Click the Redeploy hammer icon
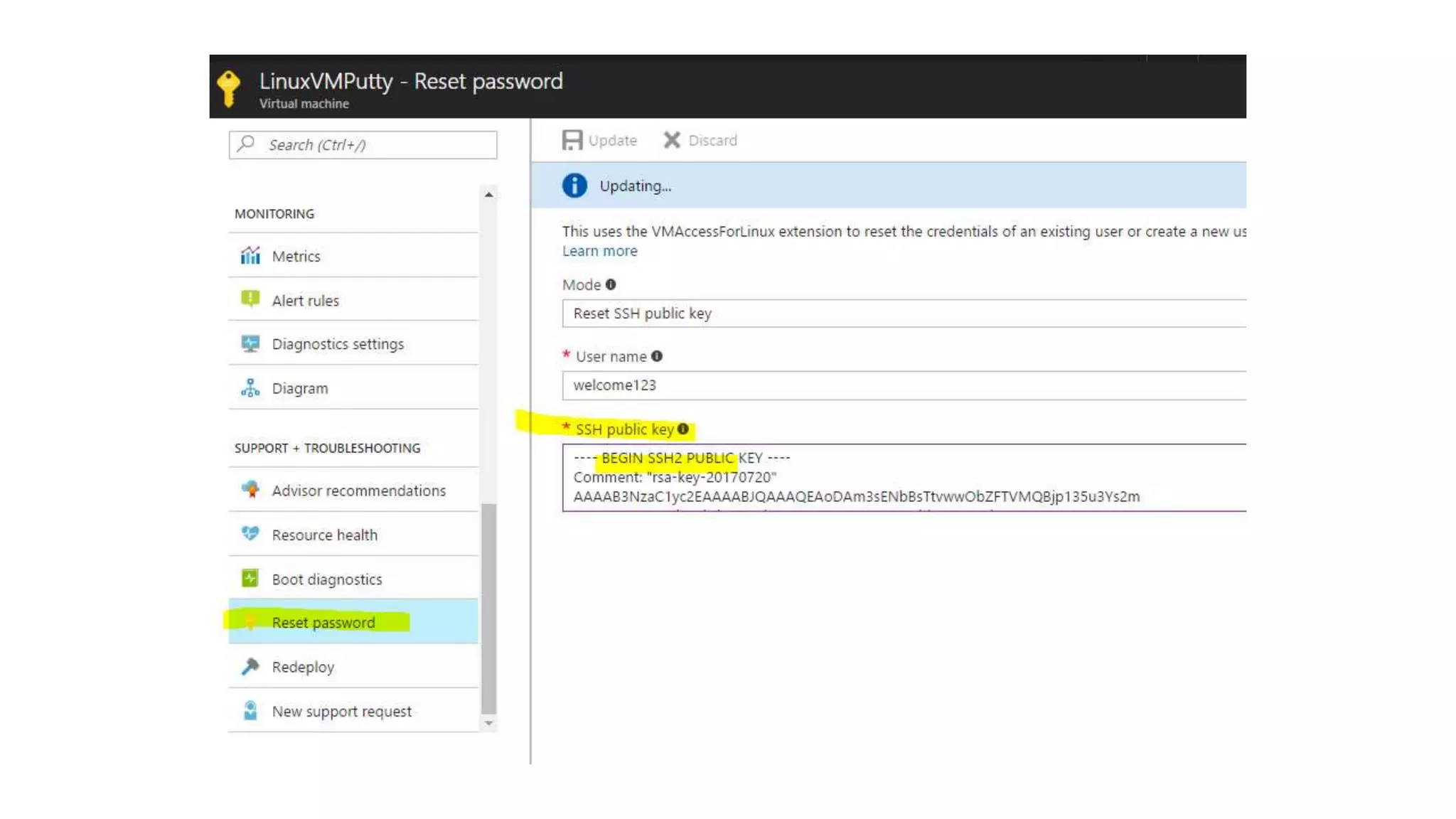 pyautogui.click(x=250, y=667)
